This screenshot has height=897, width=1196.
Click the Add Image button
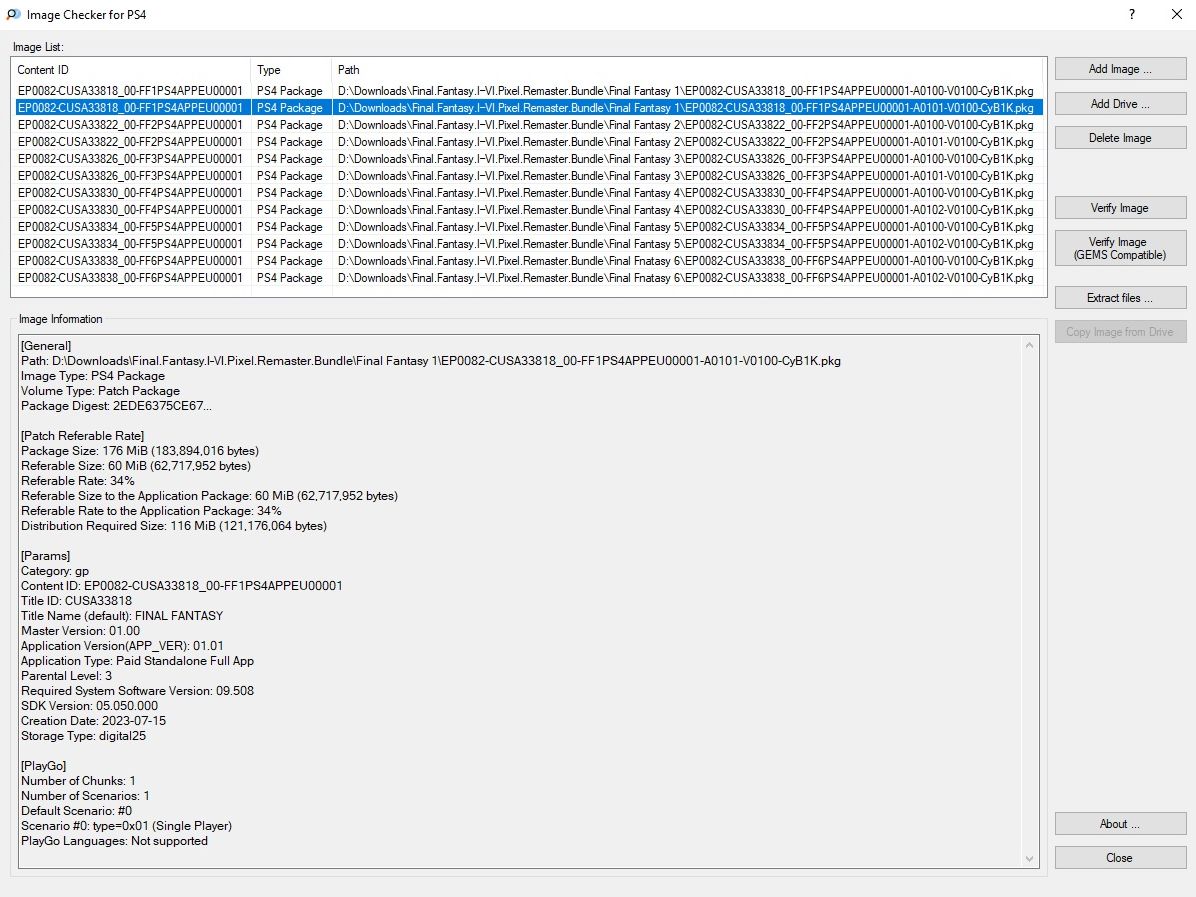pos(1120,69)
